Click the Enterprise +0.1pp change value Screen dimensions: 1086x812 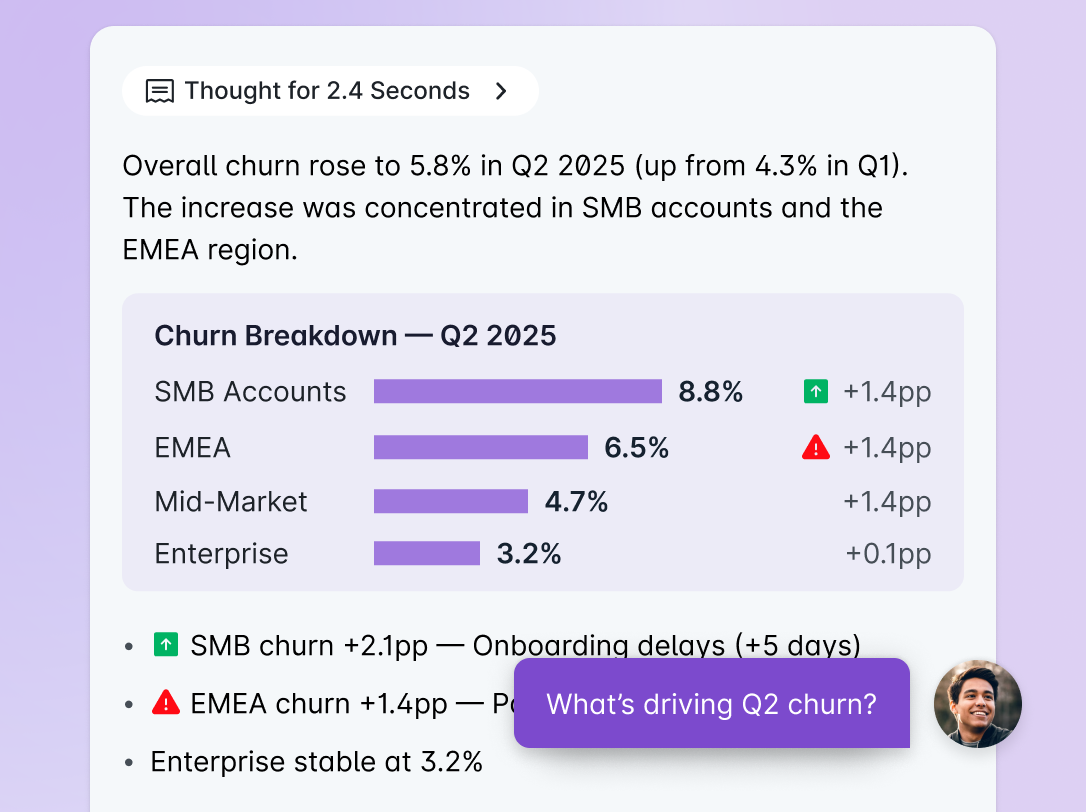[888, 554]
